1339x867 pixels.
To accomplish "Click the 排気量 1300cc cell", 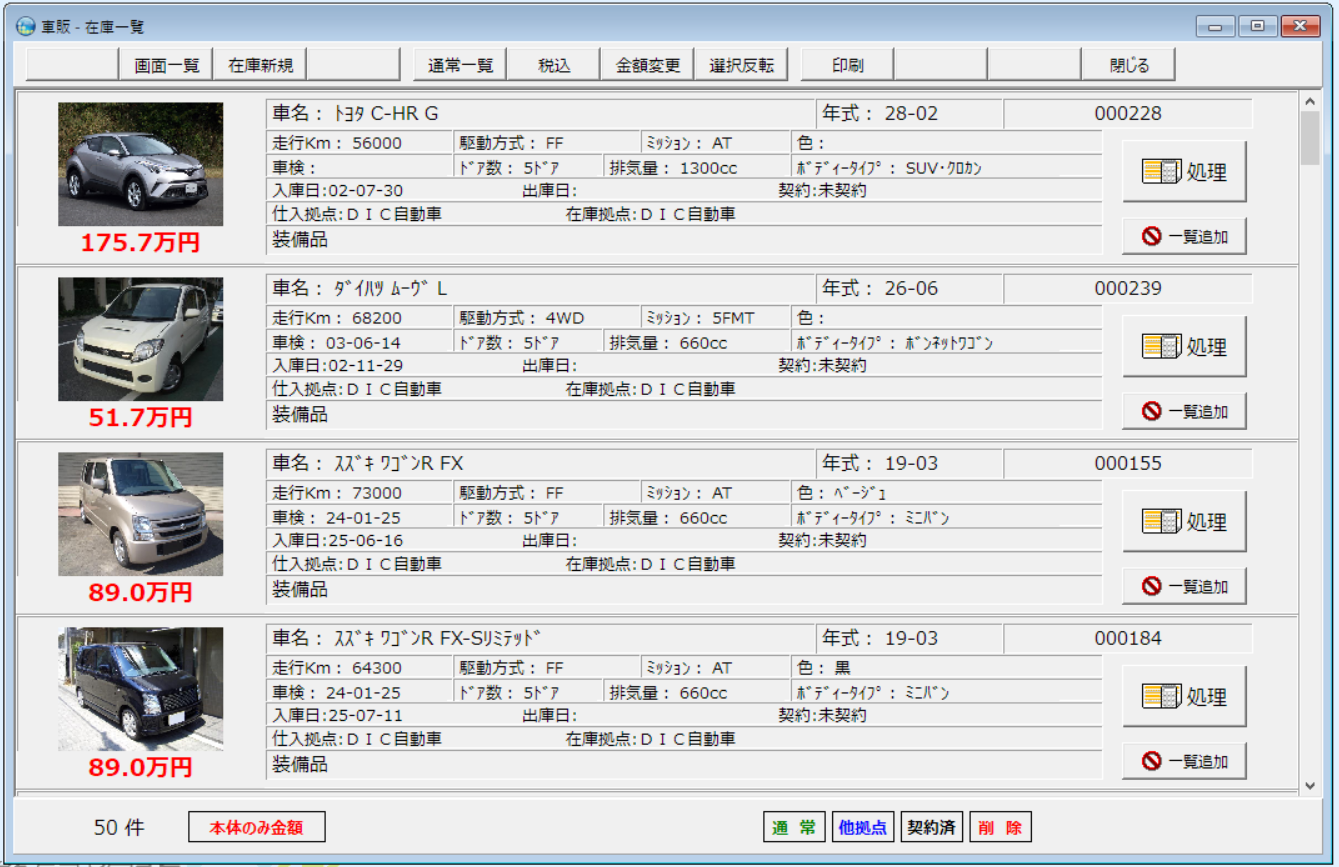I will point(697,168).
